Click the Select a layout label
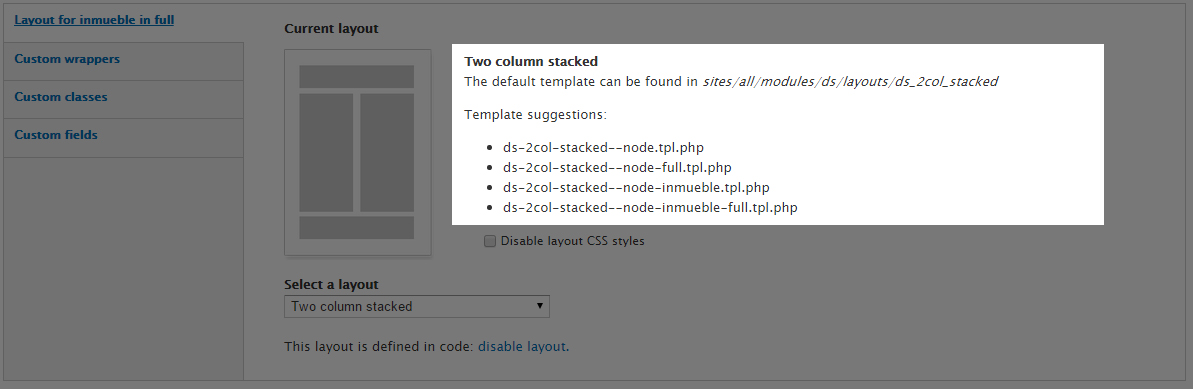This screenshot has height=389, width=1193. coord(331,285)
